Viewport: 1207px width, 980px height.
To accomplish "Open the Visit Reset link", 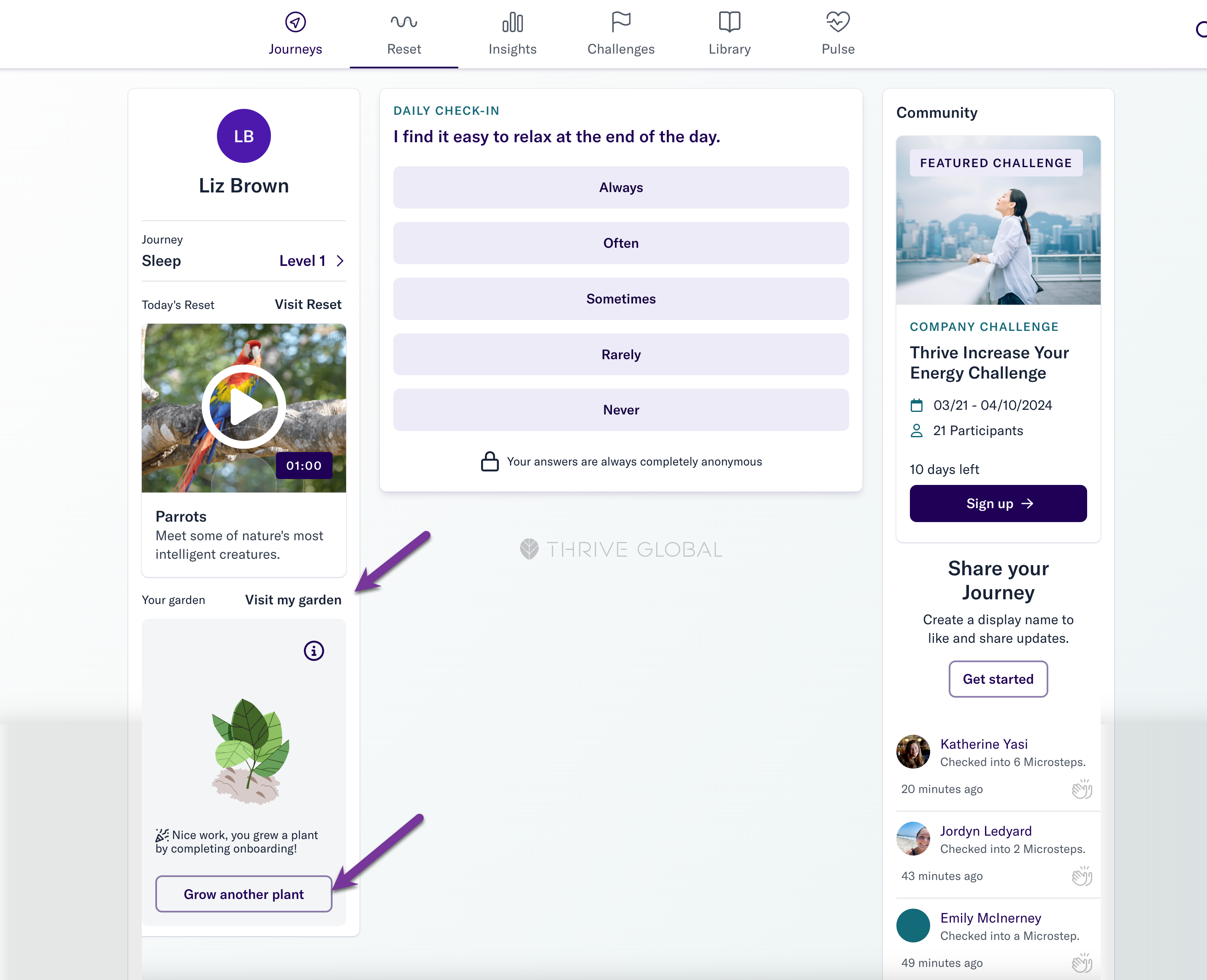I will [x=308, y=305].
